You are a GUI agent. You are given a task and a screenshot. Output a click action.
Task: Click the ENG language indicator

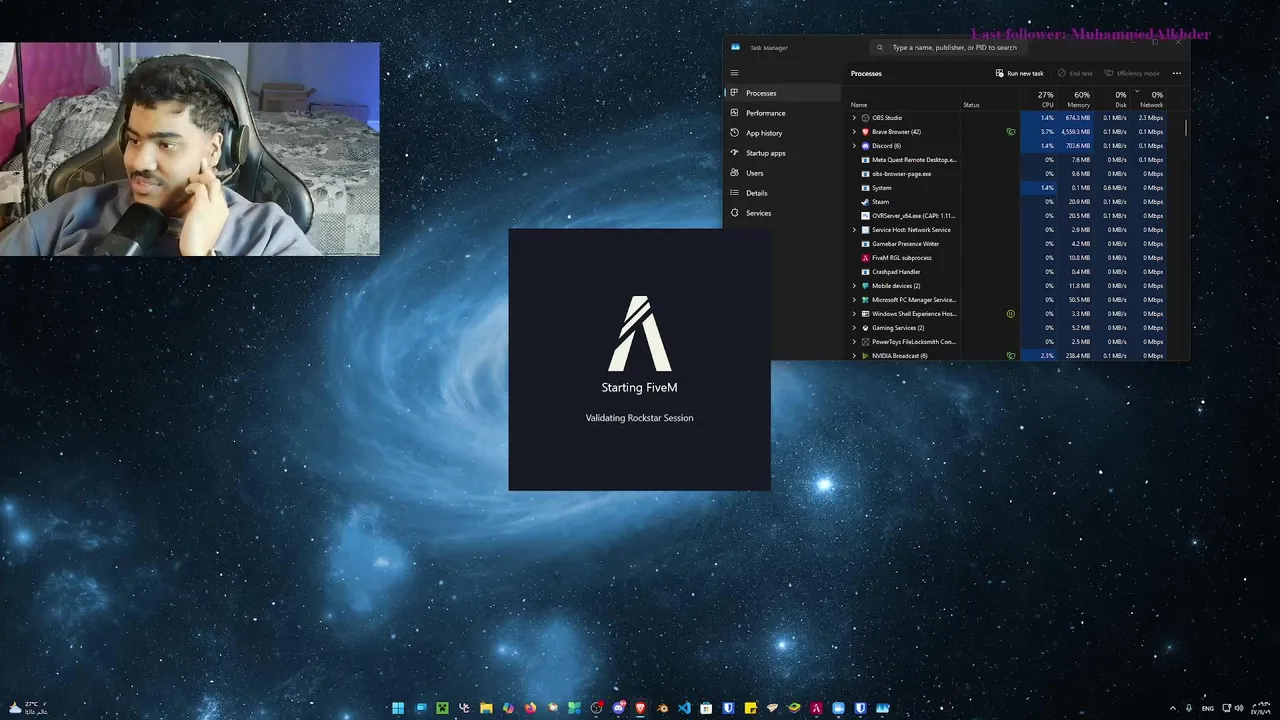pyautogui.click(x=1208, y=708)
